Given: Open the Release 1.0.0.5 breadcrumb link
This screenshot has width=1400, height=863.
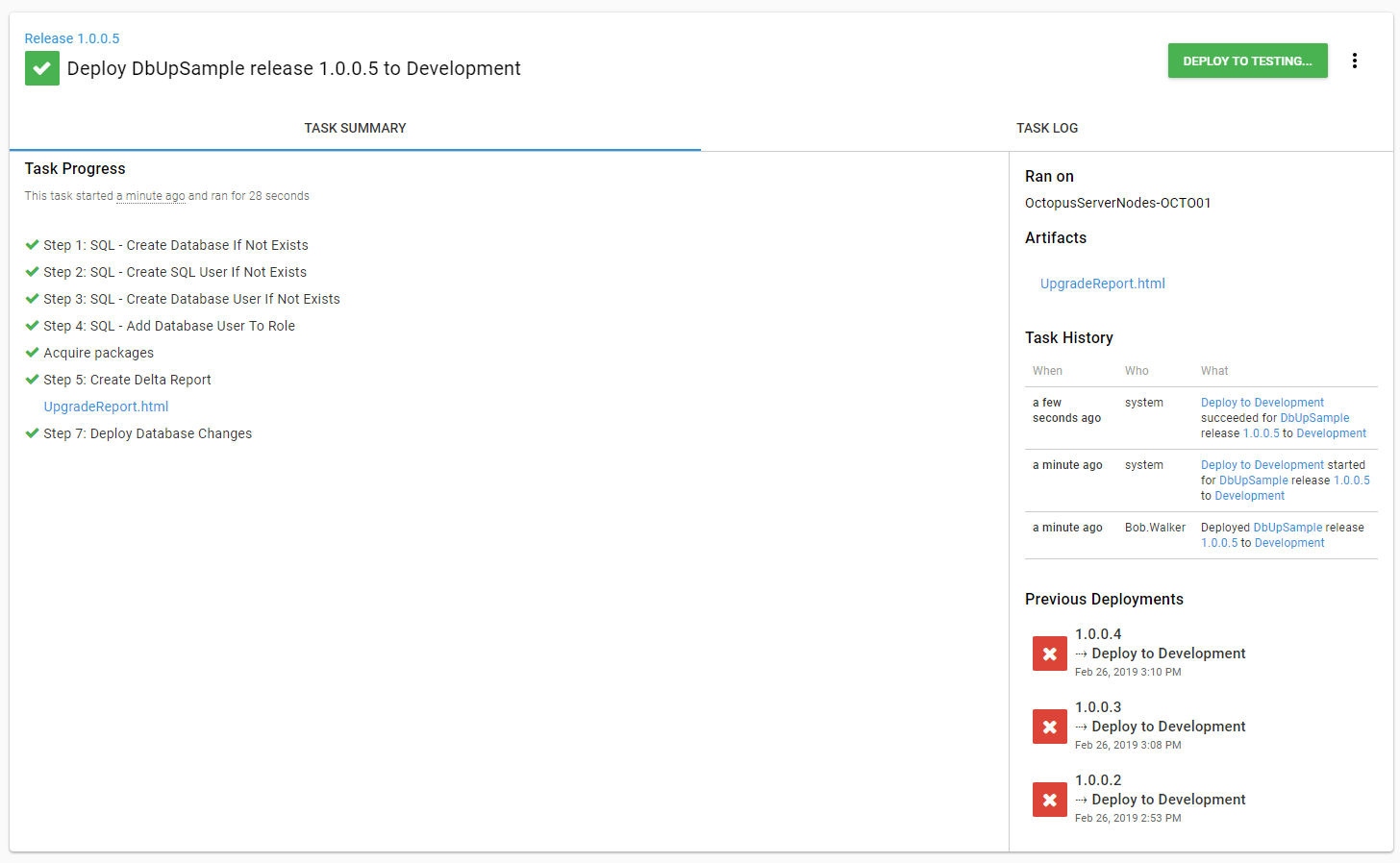Looking at the screenshot, I should [72, 38].
